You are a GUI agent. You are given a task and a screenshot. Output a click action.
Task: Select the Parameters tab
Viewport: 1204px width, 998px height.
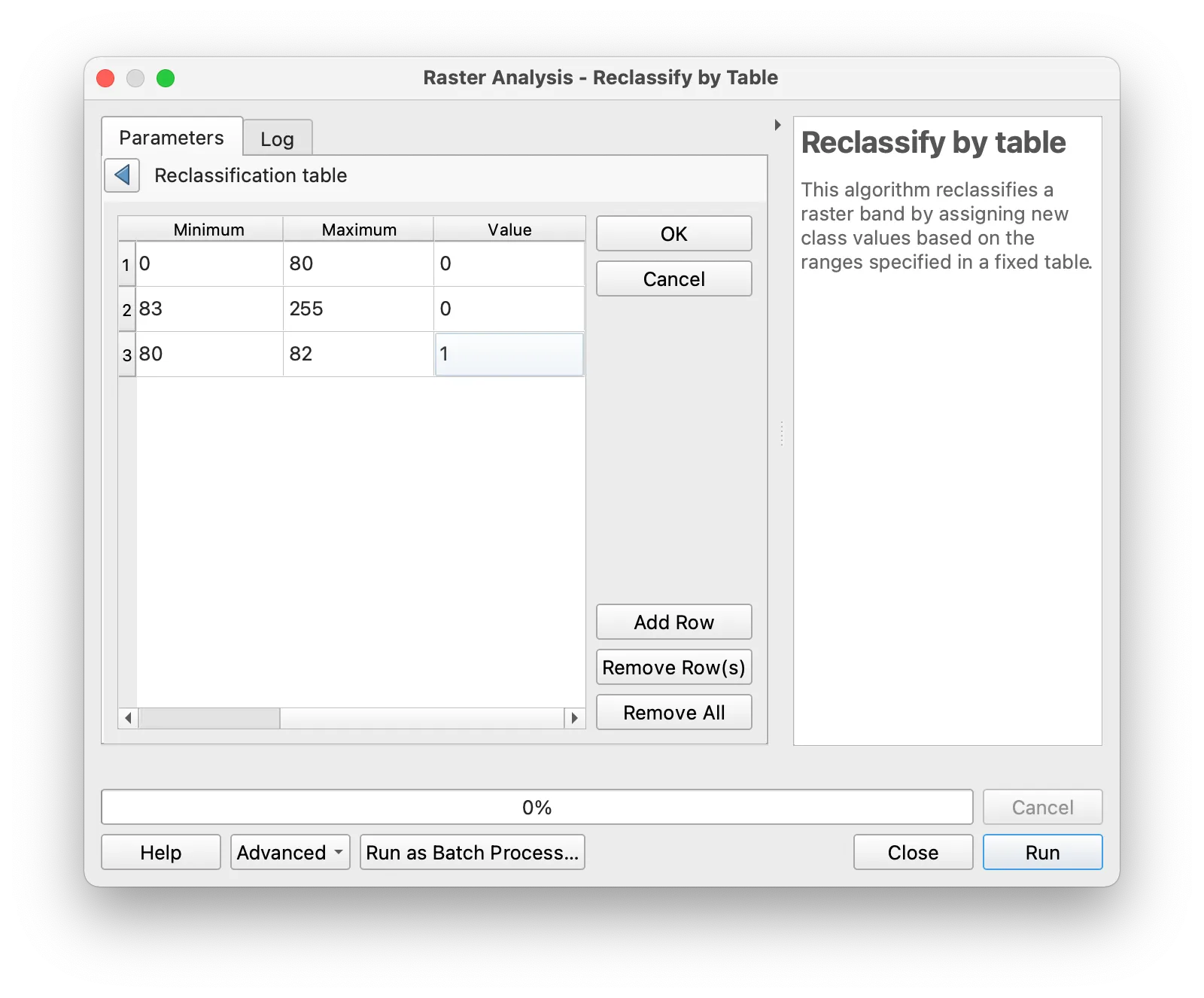click(x=172, y=138)
